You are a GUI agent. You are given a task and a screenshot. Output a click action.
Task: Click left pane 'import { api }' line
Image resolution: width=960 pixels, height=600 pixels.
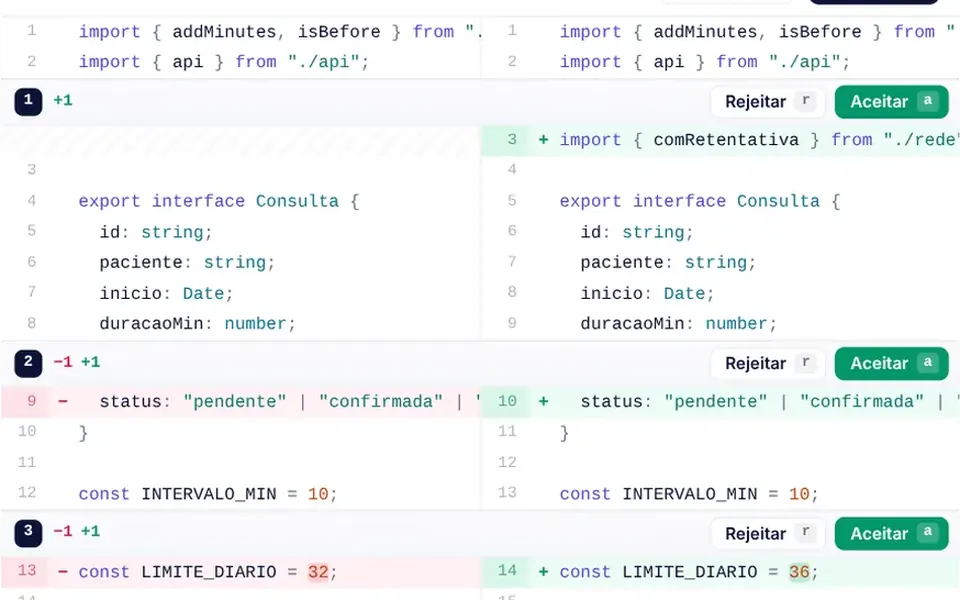[x=241, y=62]
